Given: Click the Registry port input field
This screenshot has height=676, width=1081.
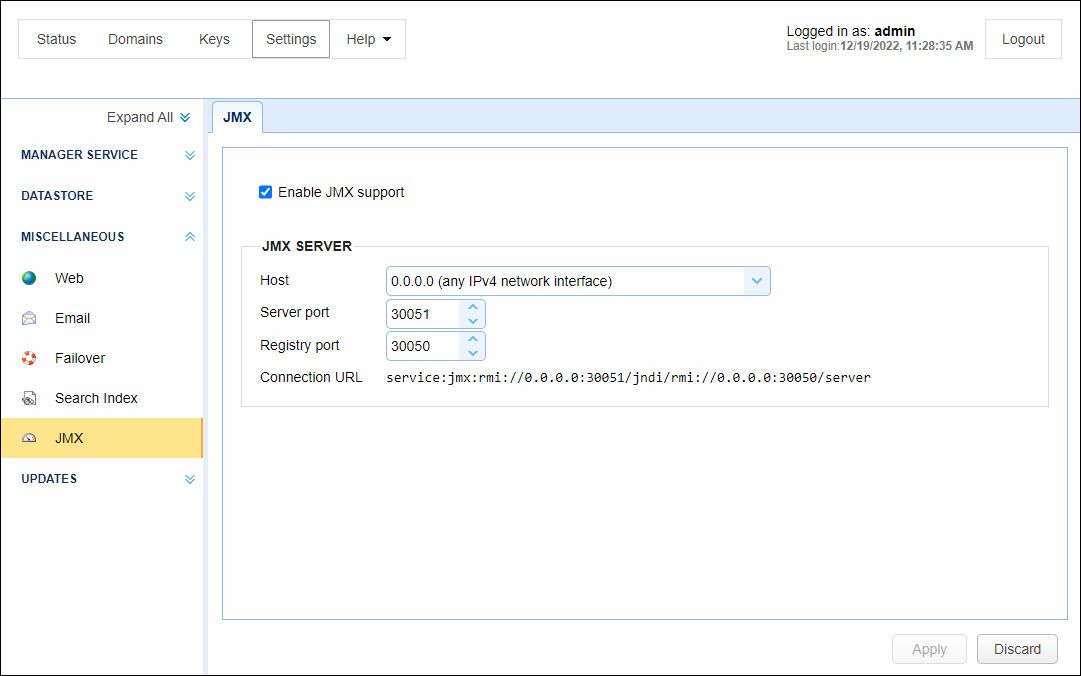Looking at the screenshot, I should pyautogui.click(x=423, y=346).
